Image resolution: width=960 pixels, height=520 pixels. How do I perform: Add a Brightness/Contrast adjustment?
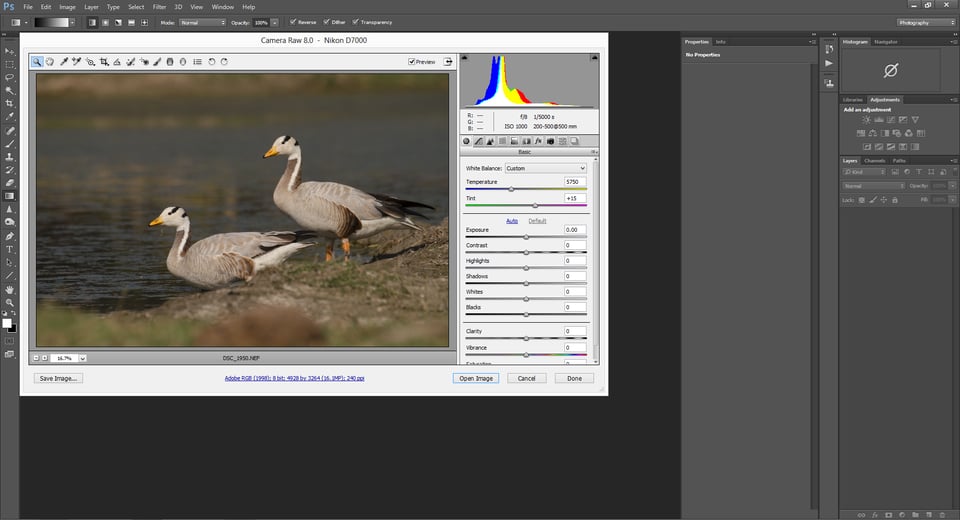pyautogui.click(x=866, y=120)
